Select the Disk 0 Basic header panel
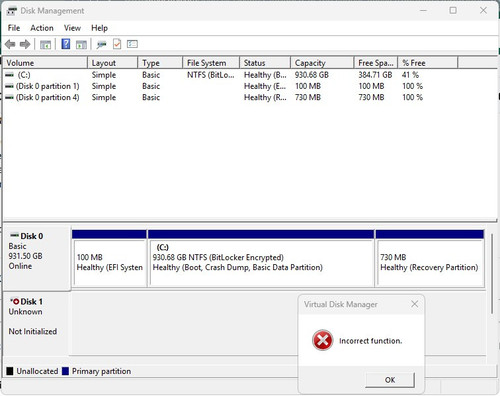The width and height of the screenshot is (500, 396). (x=37, y=258)
